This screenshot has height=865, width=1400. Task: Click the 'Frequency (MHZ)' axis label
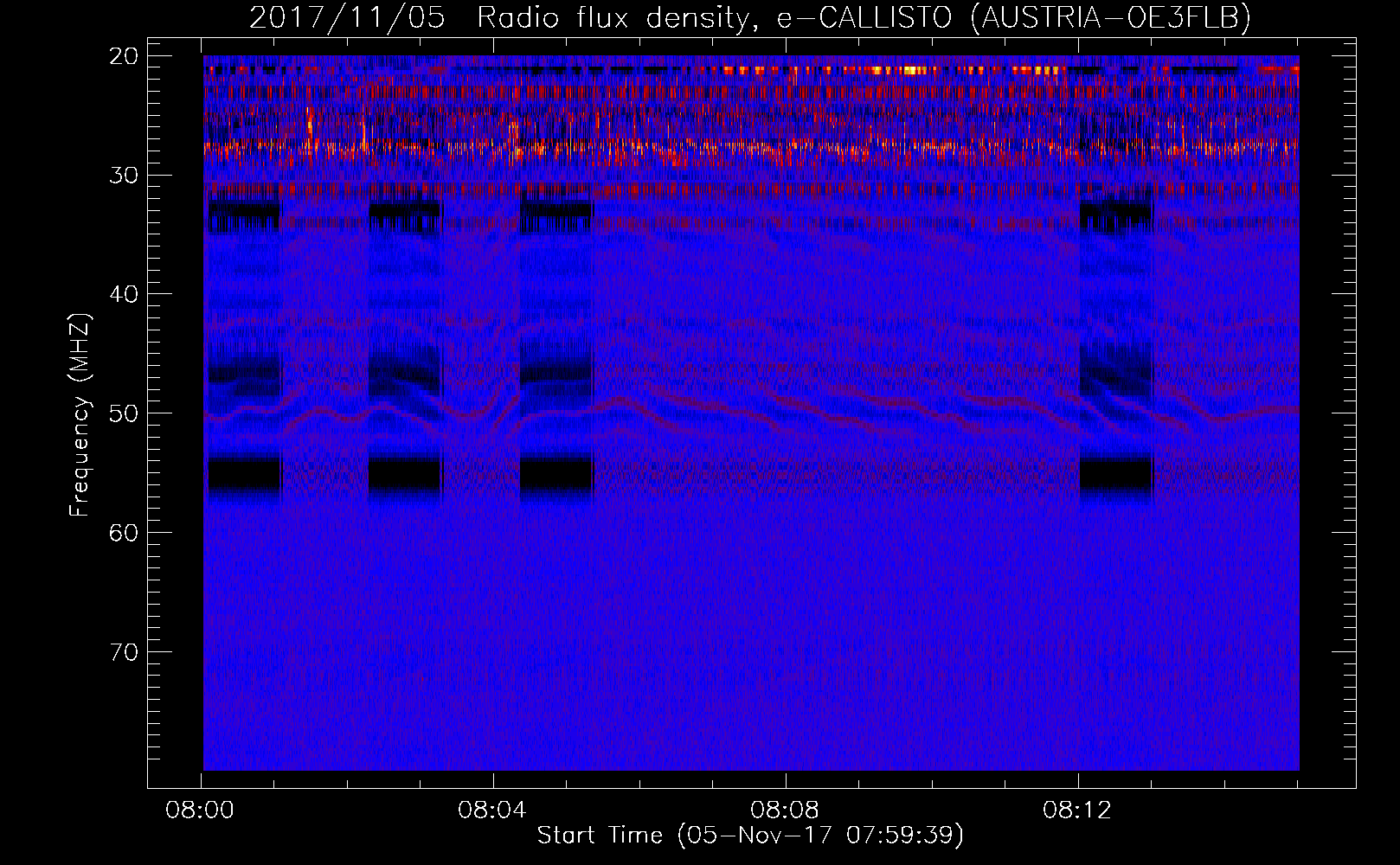click(x=80, y=415)
